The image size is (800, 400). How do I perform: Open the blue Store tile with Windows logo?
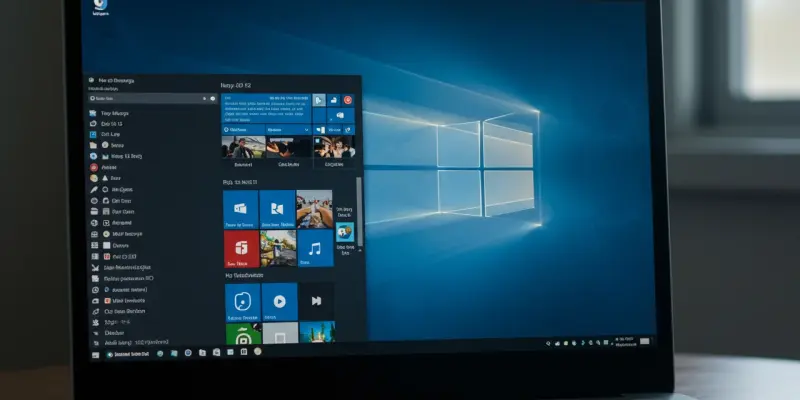click(241, 209)
